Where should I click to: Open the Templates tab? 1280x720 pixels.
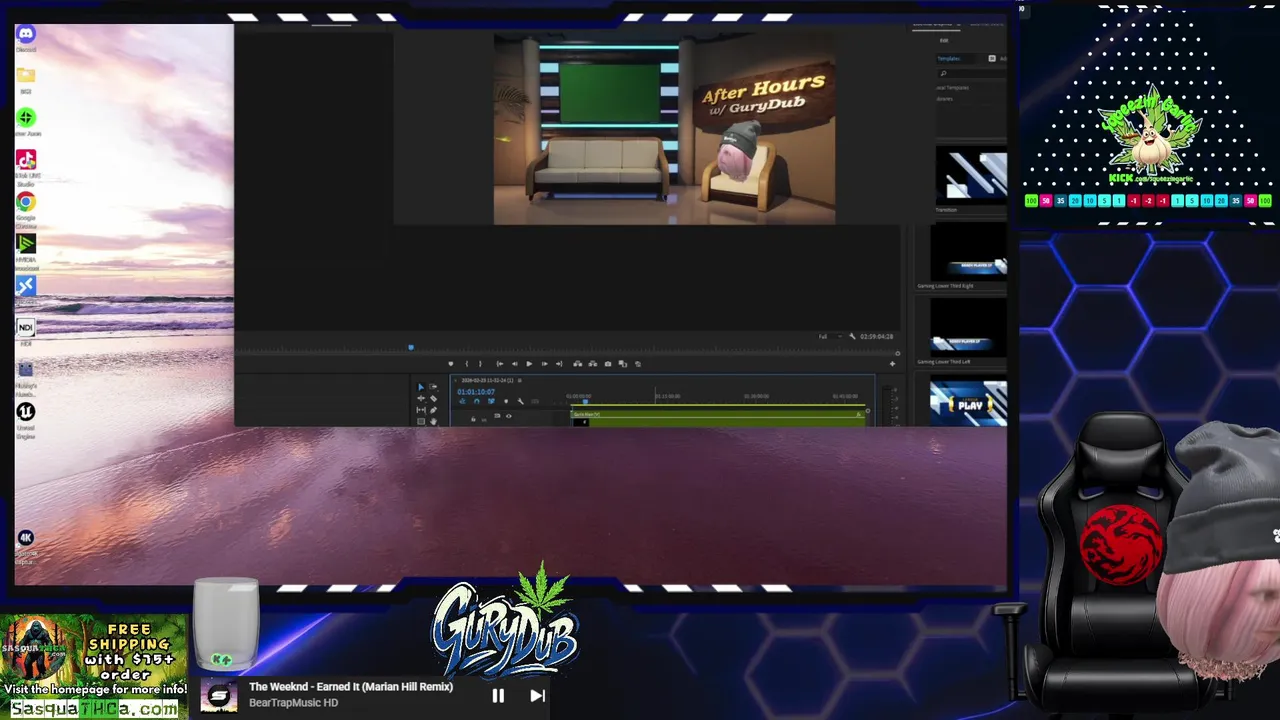point(949,59)
